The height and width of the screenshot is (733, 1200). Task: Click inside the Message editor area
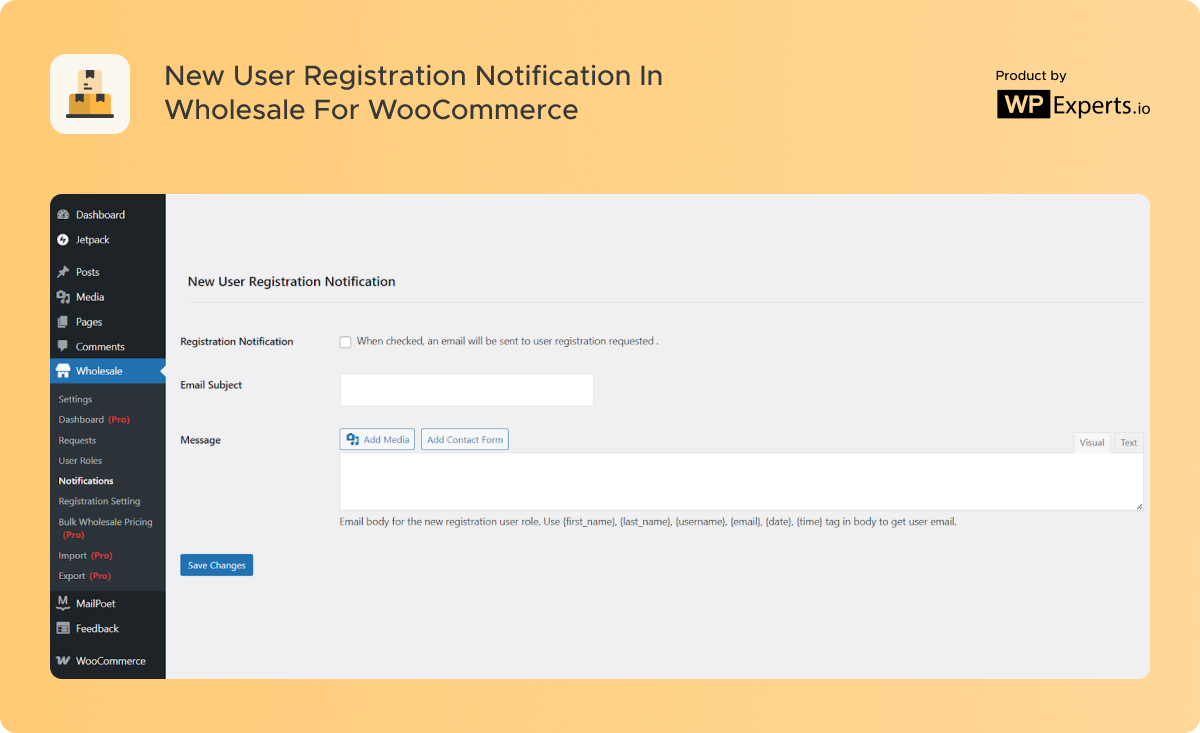[741, 482]
